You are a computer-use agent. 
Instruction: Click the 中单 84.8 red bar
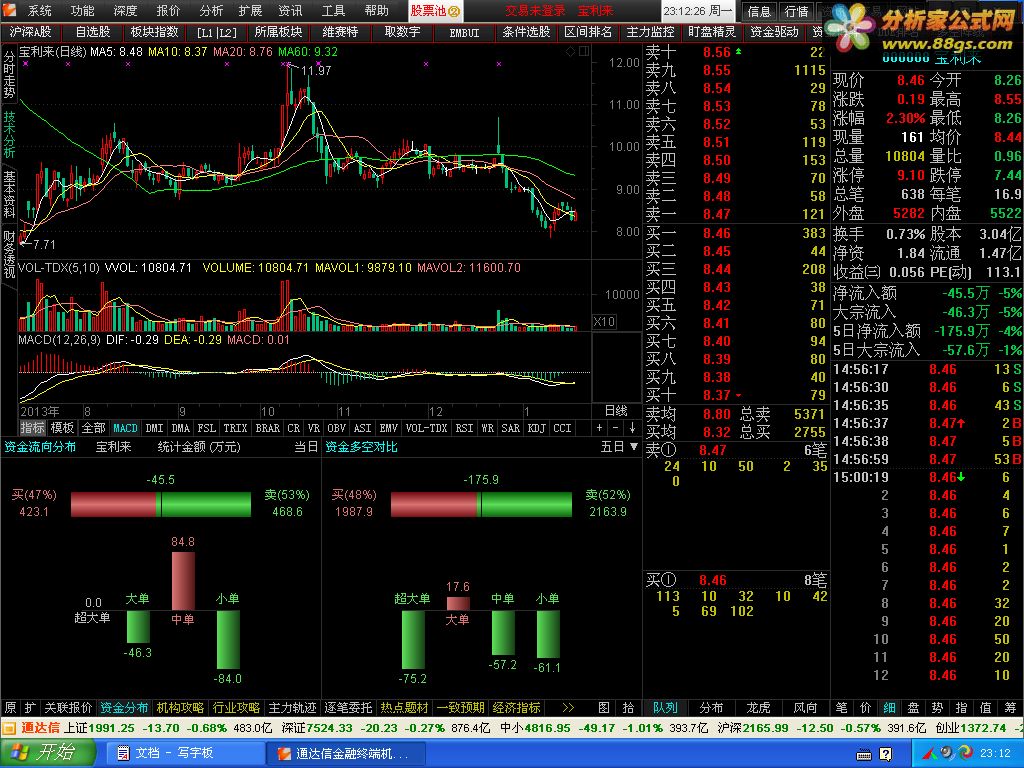pos(183,581)
